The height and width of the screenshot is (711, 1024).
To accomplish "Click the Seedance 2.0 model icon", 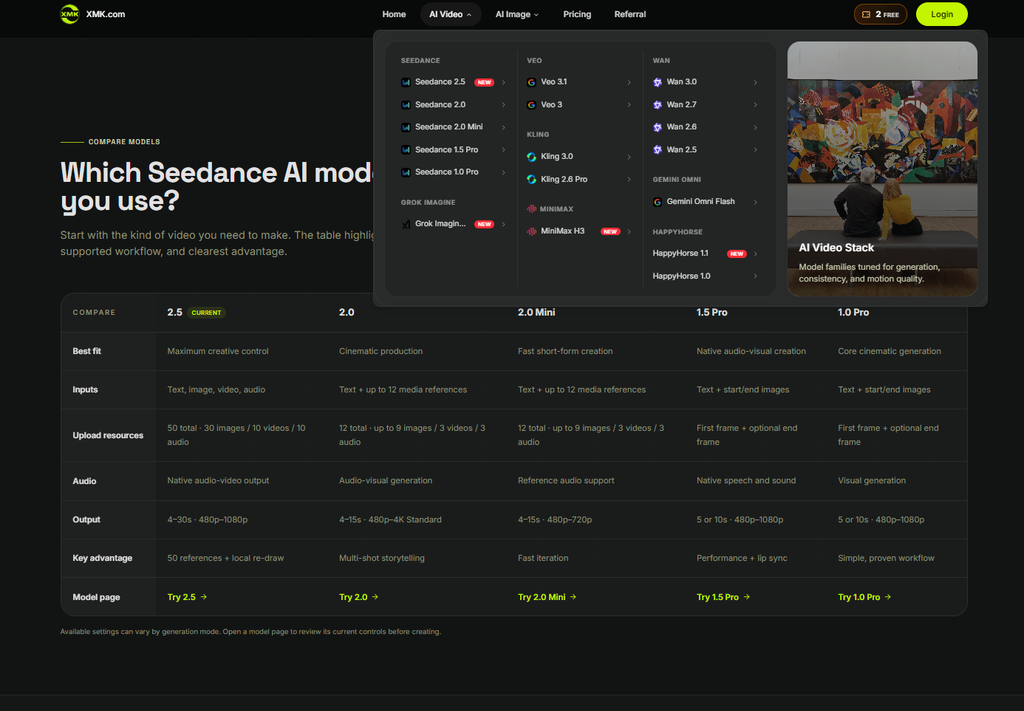I will 406,104.
